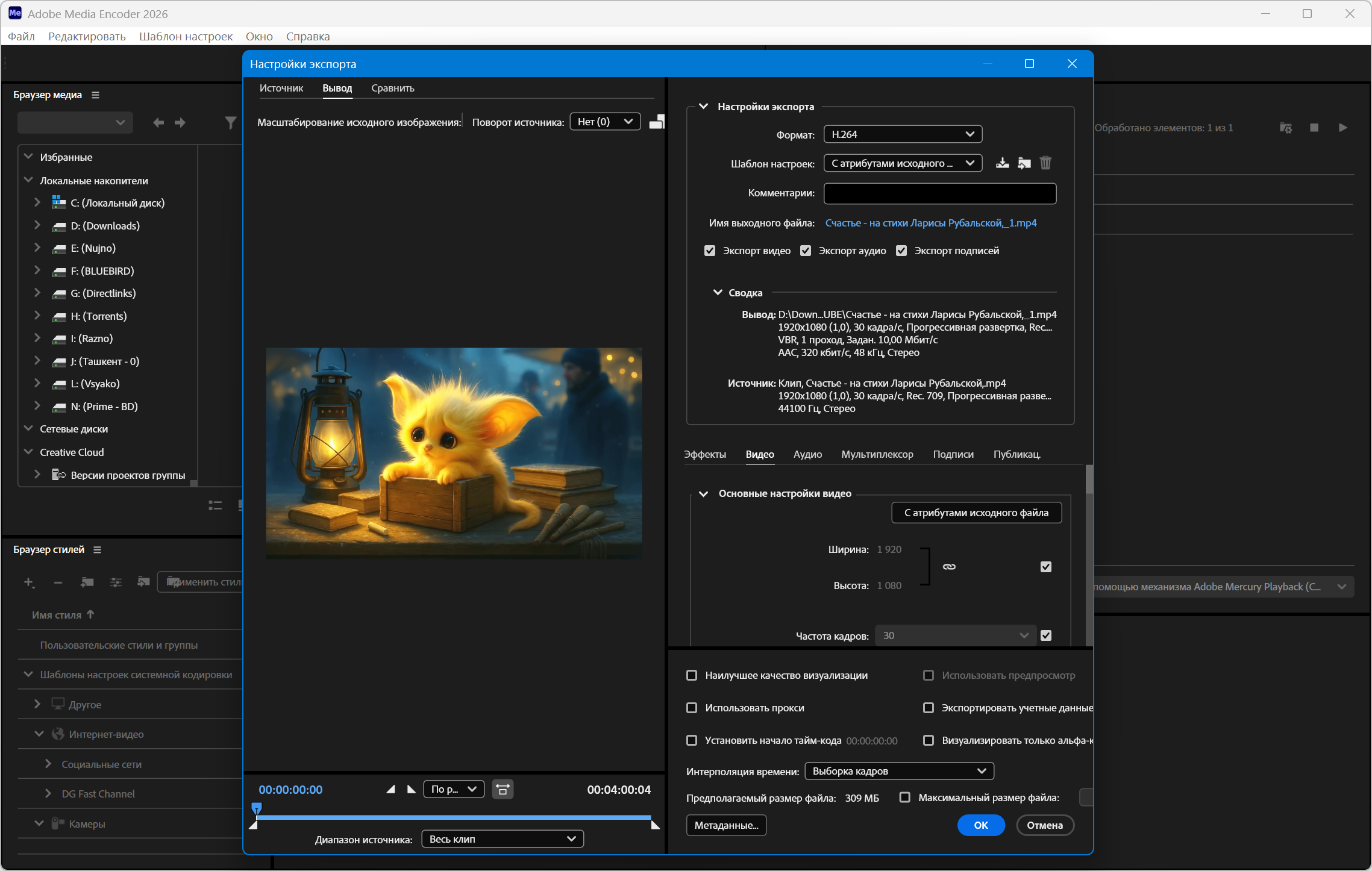Screen dimensions: 1372x871
Task: Toggle the Использовать прокси checkbox
Action: [x=692, y=708]
